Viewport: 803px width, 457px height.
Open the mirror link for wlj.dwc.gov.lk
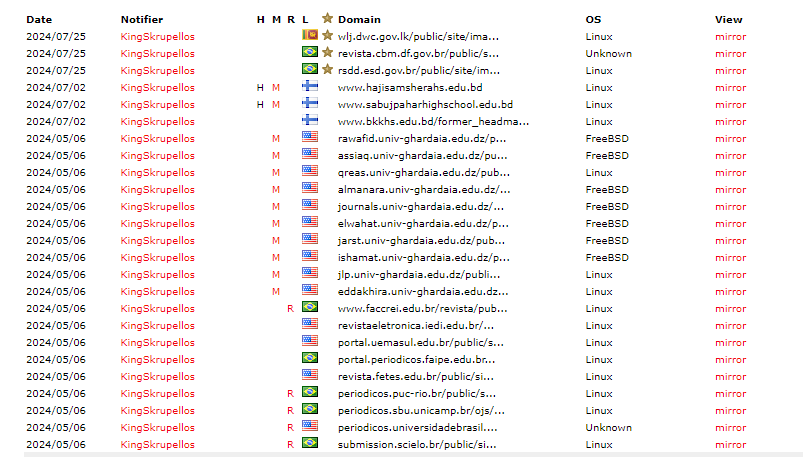(x=730, y=36)
